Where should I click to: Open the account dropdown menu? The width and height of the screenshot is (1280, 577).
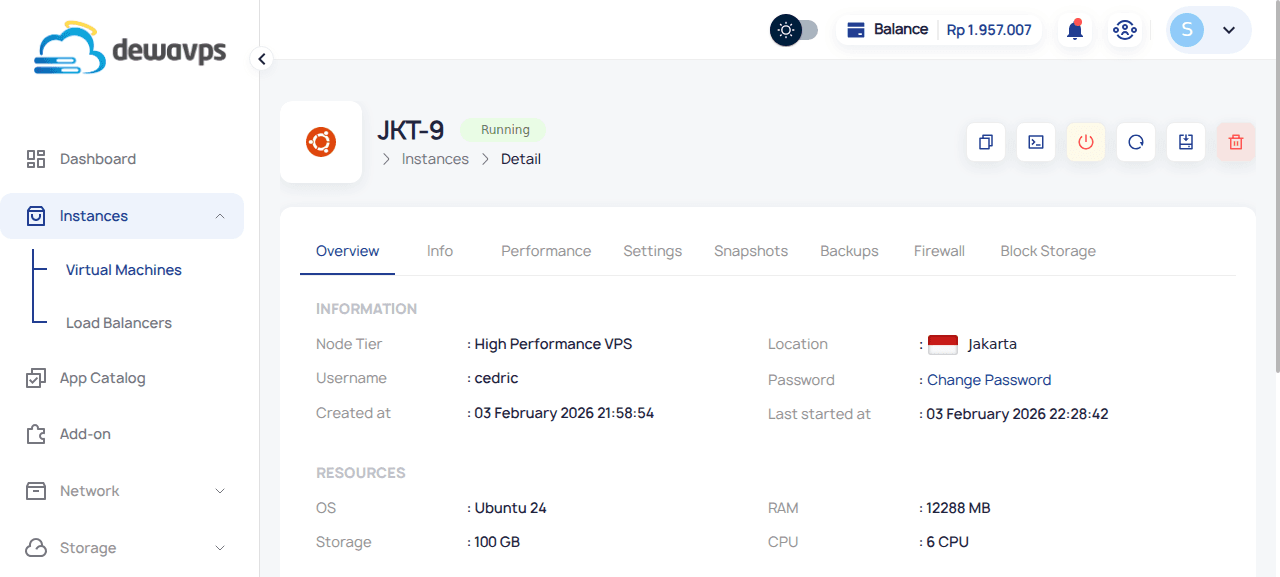[x=1209, y=30]
